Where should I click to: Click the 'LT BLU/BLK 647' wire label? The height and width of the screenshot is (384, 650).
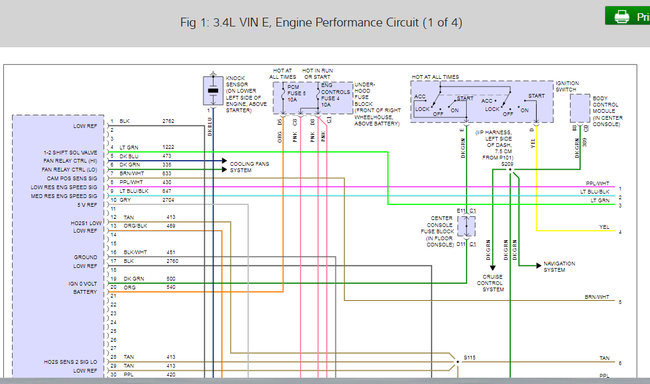(146, 191)
